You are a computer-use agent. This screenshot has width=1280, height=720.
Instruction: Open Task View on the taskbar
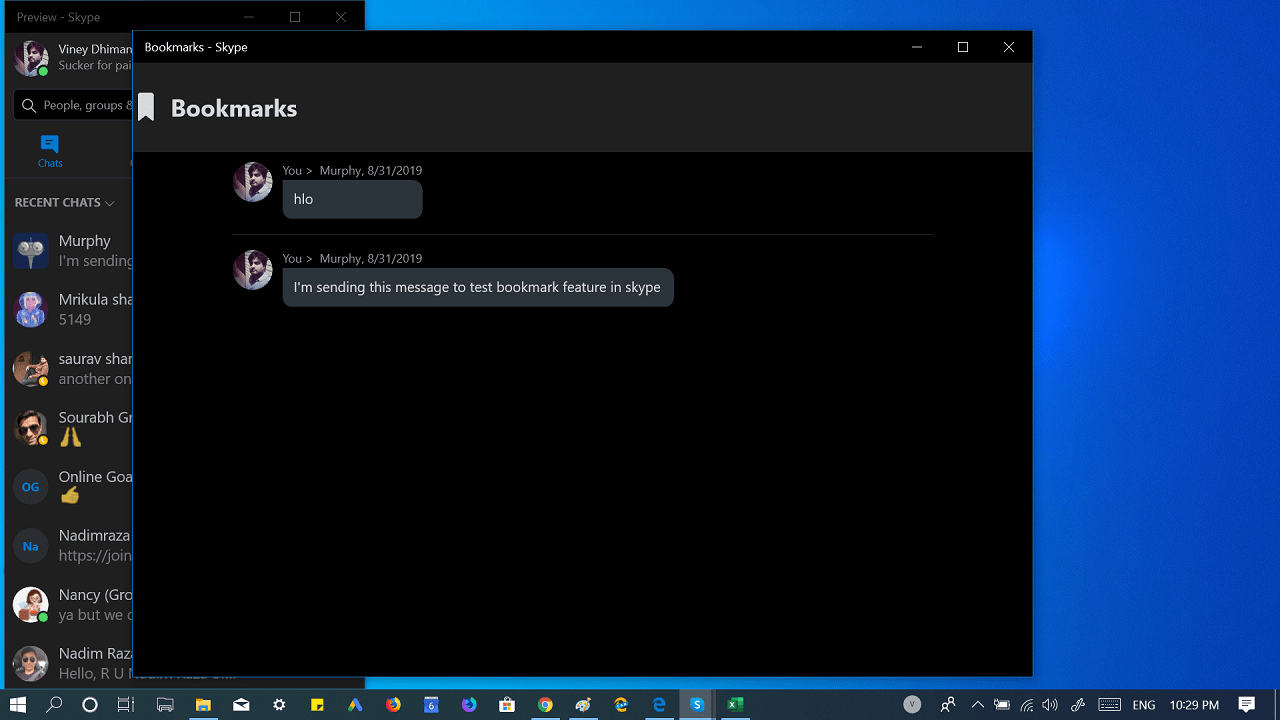126,705
